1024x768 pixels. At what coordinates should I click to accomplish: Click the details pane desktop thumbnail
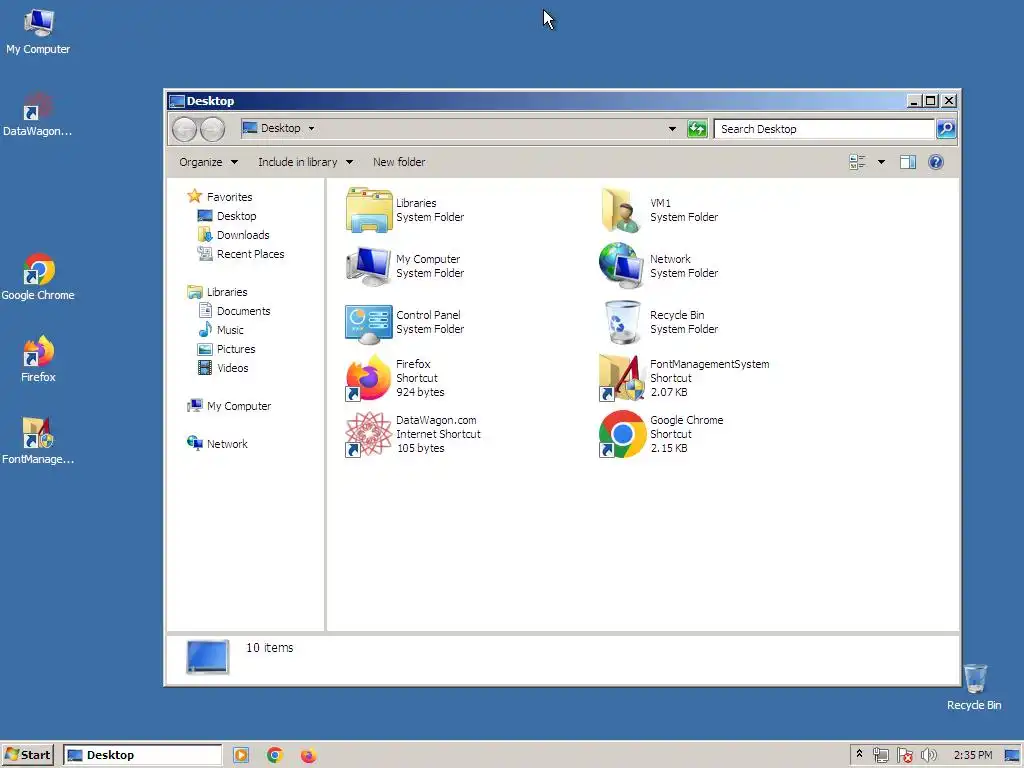click(208, 656)
